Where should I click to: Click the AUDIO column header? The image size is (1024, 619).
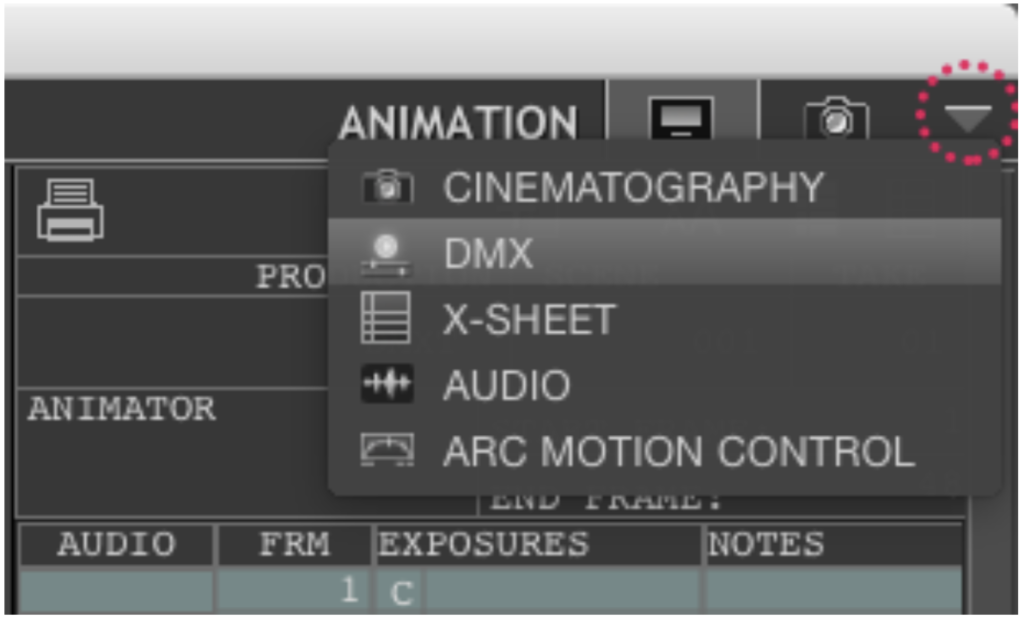click(117, 544)
